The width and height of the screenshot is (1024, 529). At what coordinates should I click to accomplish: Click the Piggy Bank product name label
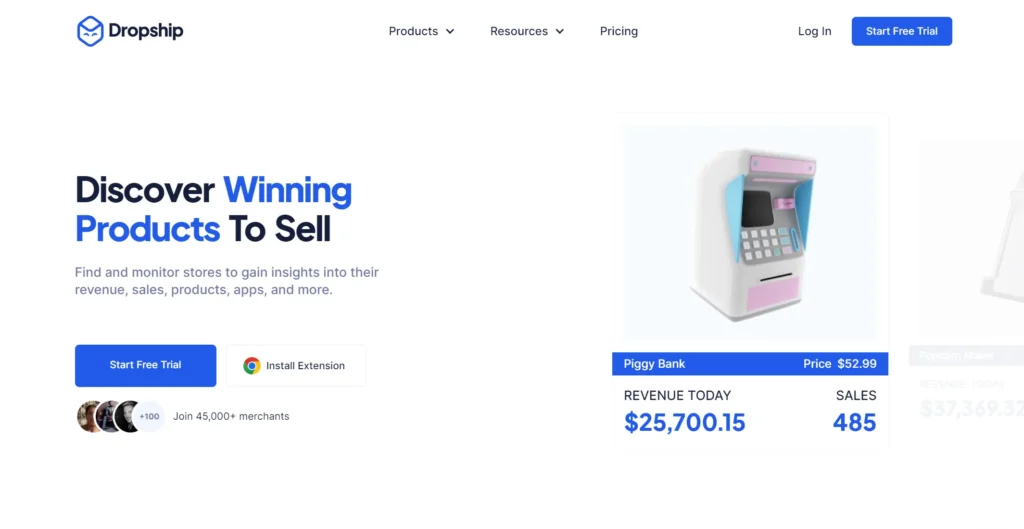[654, 364]
